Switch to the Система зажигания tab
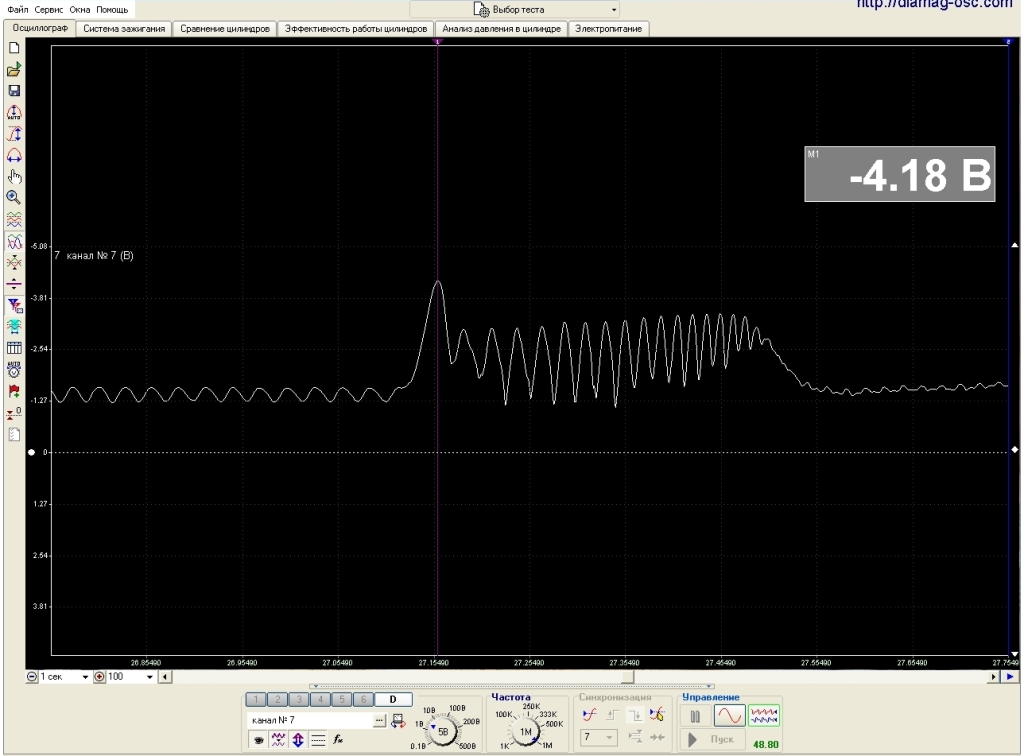This screenshot has width=1024, height=756. point(124,29)
